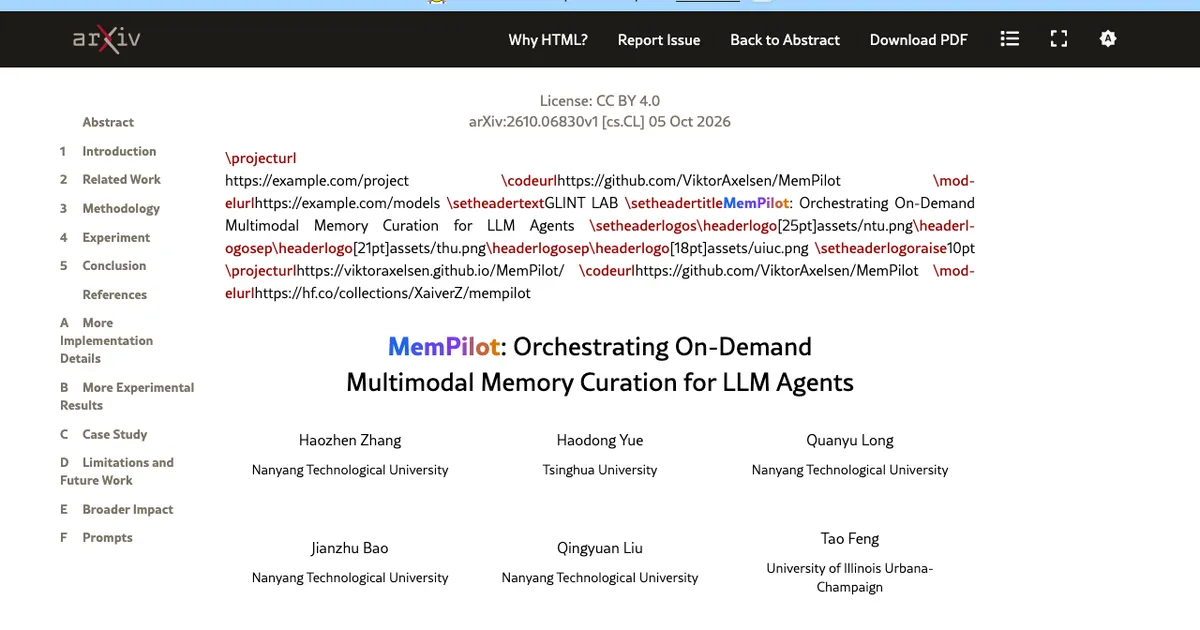1200x630 pixels.
Task: Toggle the table of contents list icon
Action: coord(1010,39)
